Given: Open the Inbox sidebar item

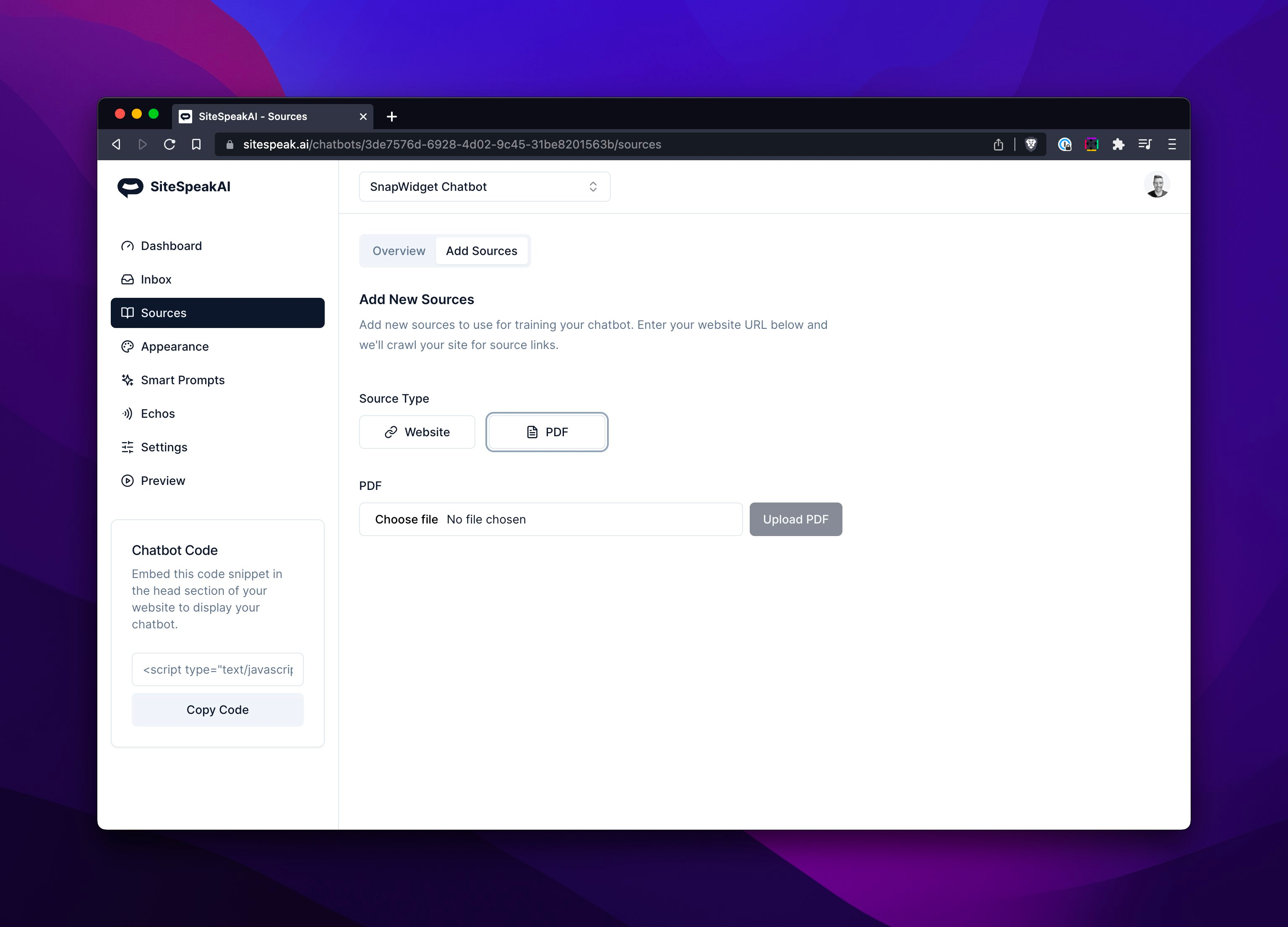Looking at the screenshot, I should pos(156,279).
